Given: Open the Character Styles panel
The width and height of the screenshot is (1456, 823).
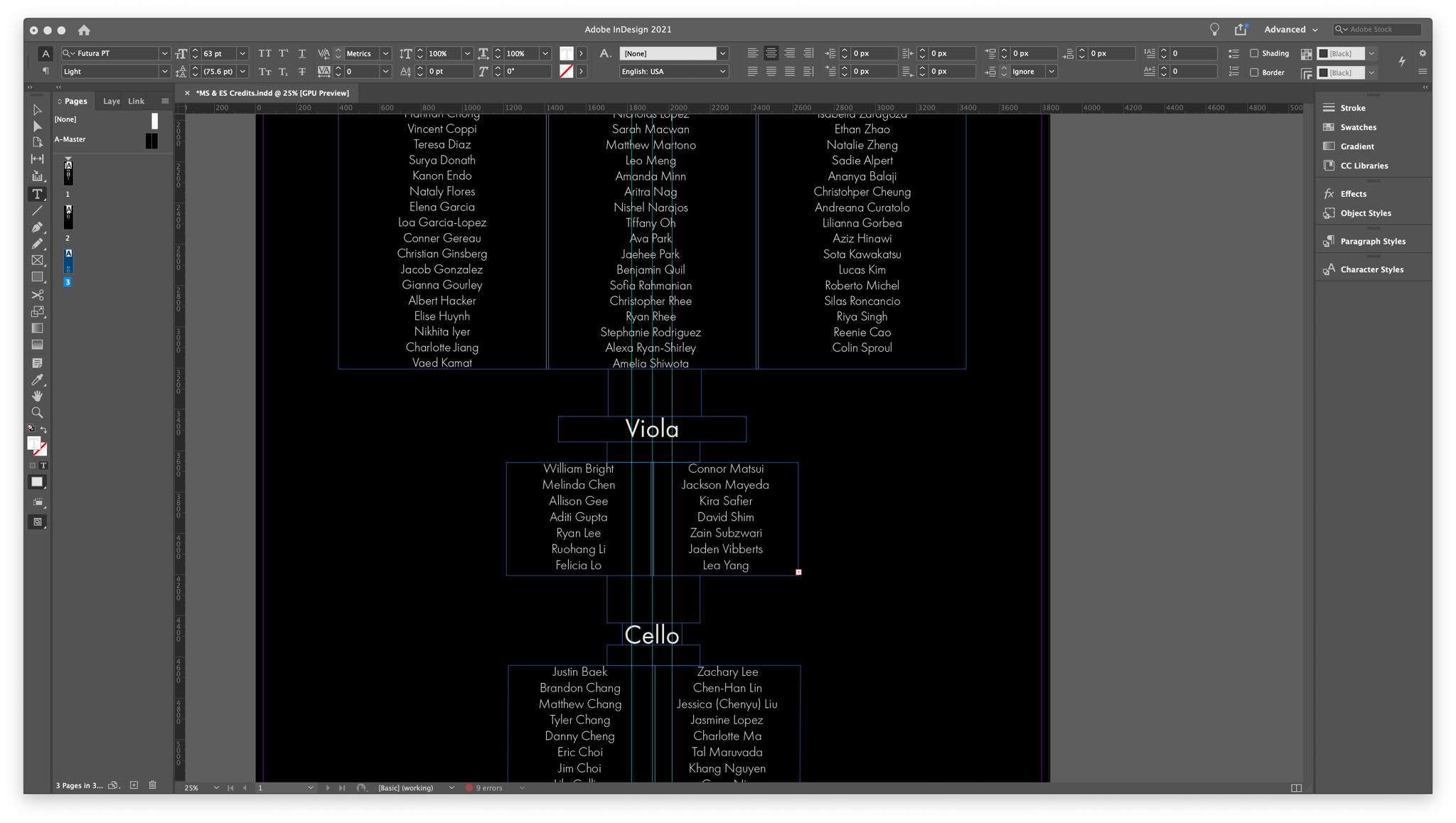Looking at the screenshot, I should (1371, 269).
